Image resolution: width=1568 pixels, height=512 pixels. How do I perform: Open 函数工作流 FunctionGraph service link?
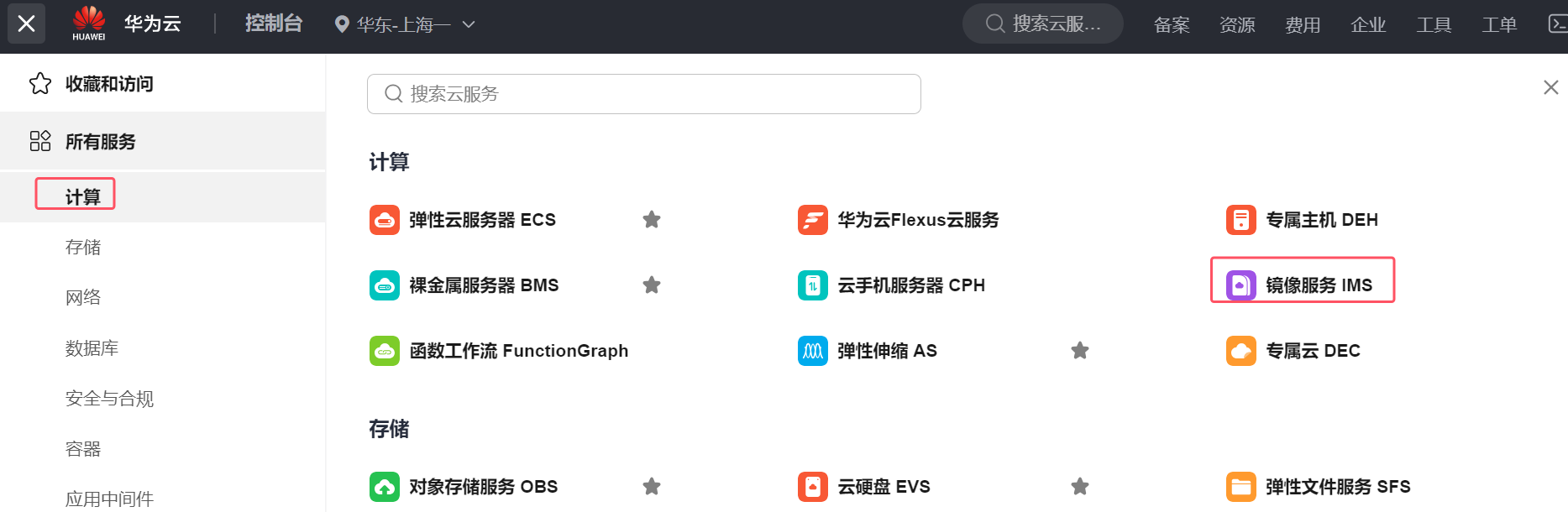[x=518, y=351]
